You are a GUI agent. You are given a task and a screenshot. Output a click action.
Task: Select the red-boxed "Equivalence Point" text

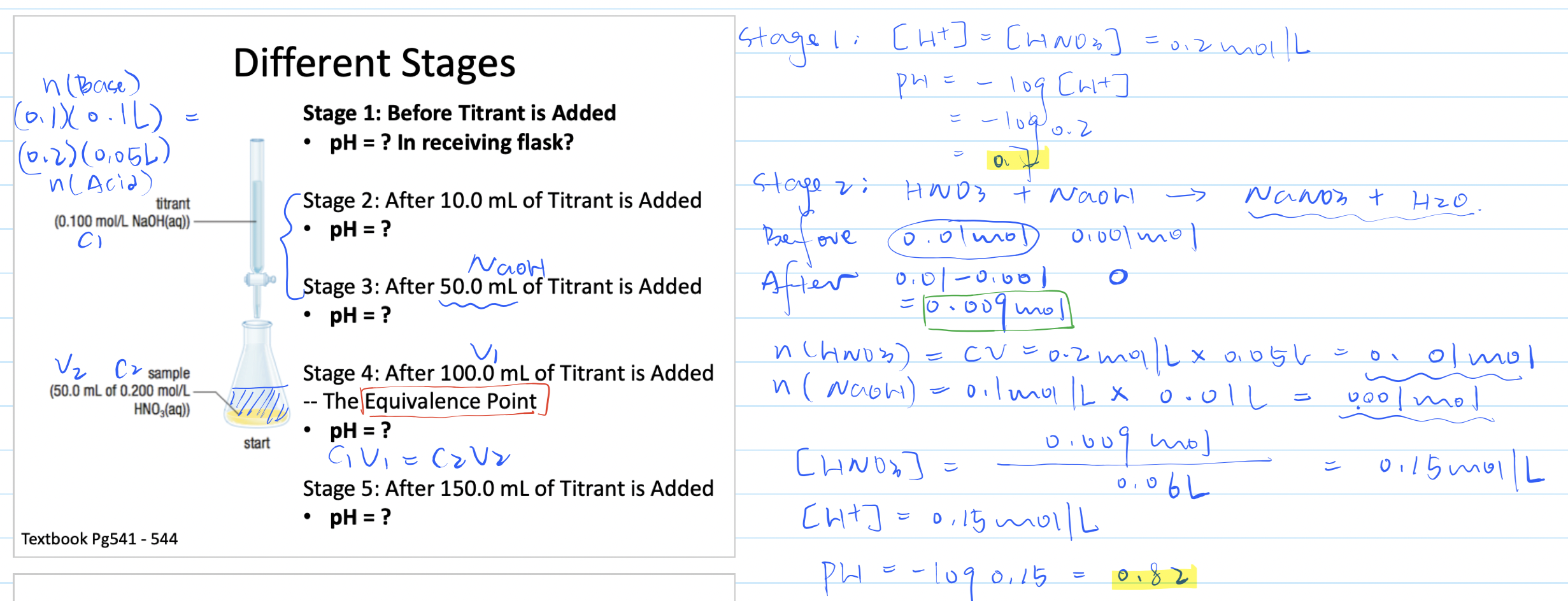[x=451, y=402]
